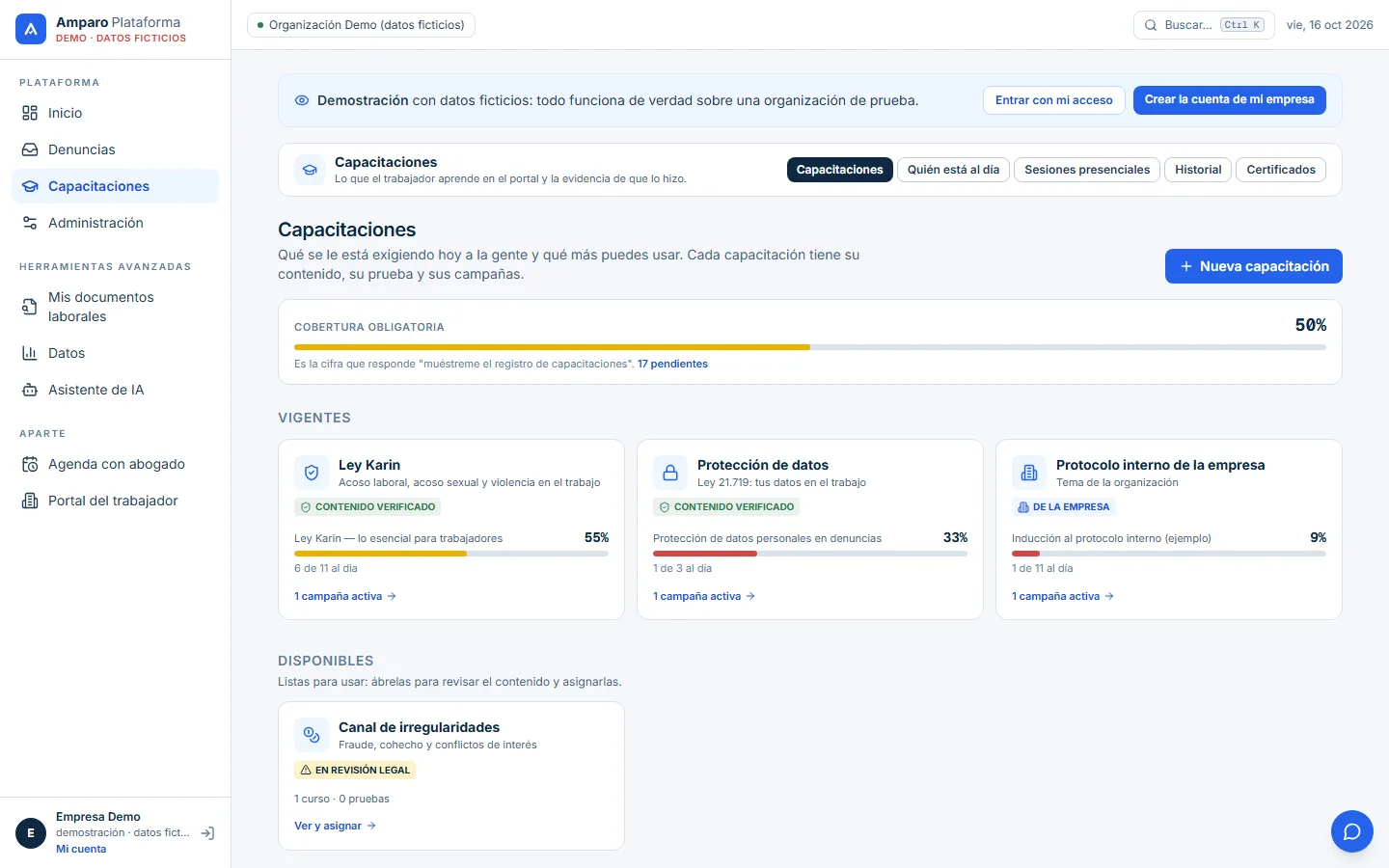1389x868 pixels.
Task: Switch to Quién está al día tab
Action: [953, 170]
